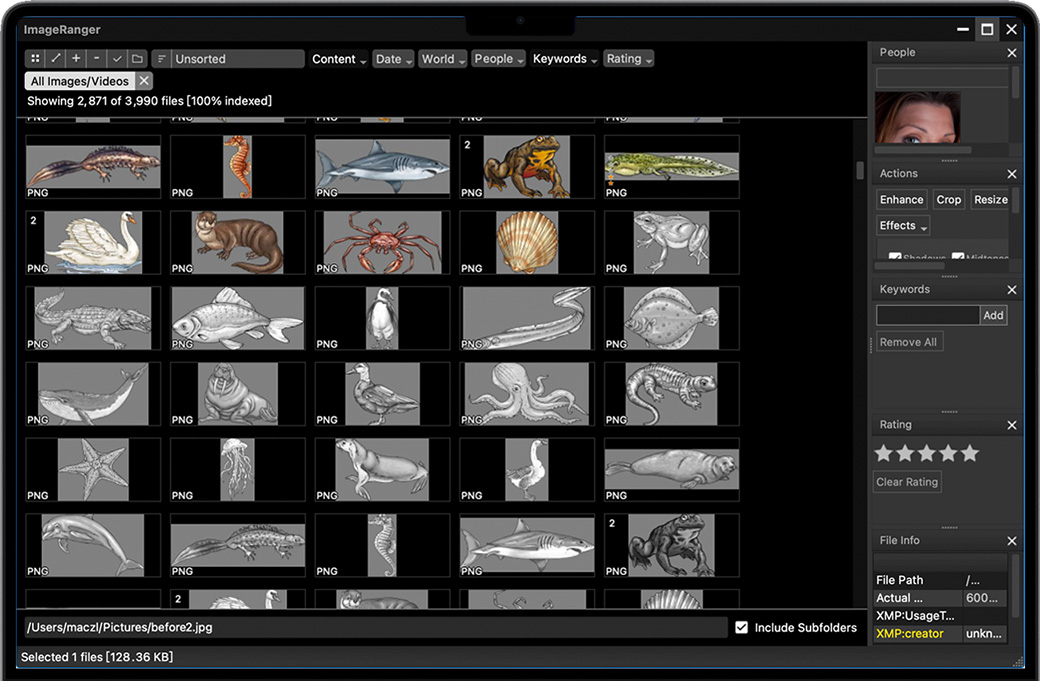Click the minus icon to shrink thumbnails
The height and width of the screenshot is (681, 1040).
click(x=96, y=59)
